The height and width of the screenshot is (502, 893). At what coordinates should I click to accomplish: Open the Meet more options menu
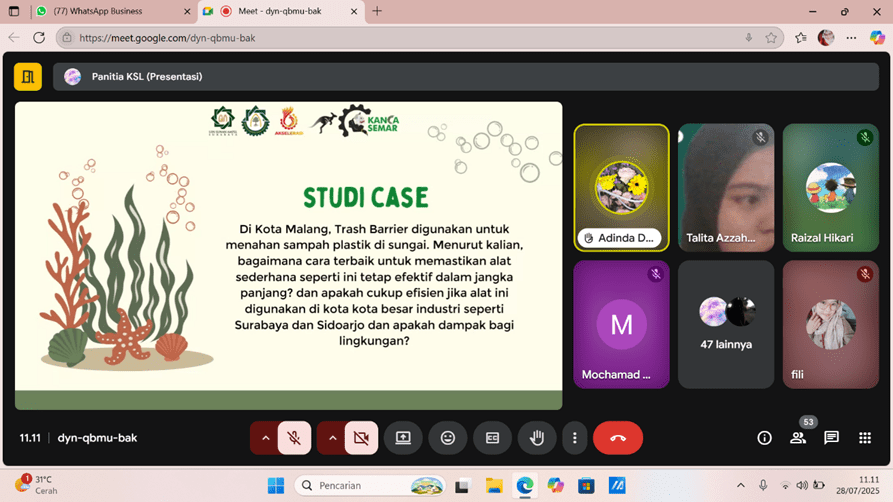(574, 438)
